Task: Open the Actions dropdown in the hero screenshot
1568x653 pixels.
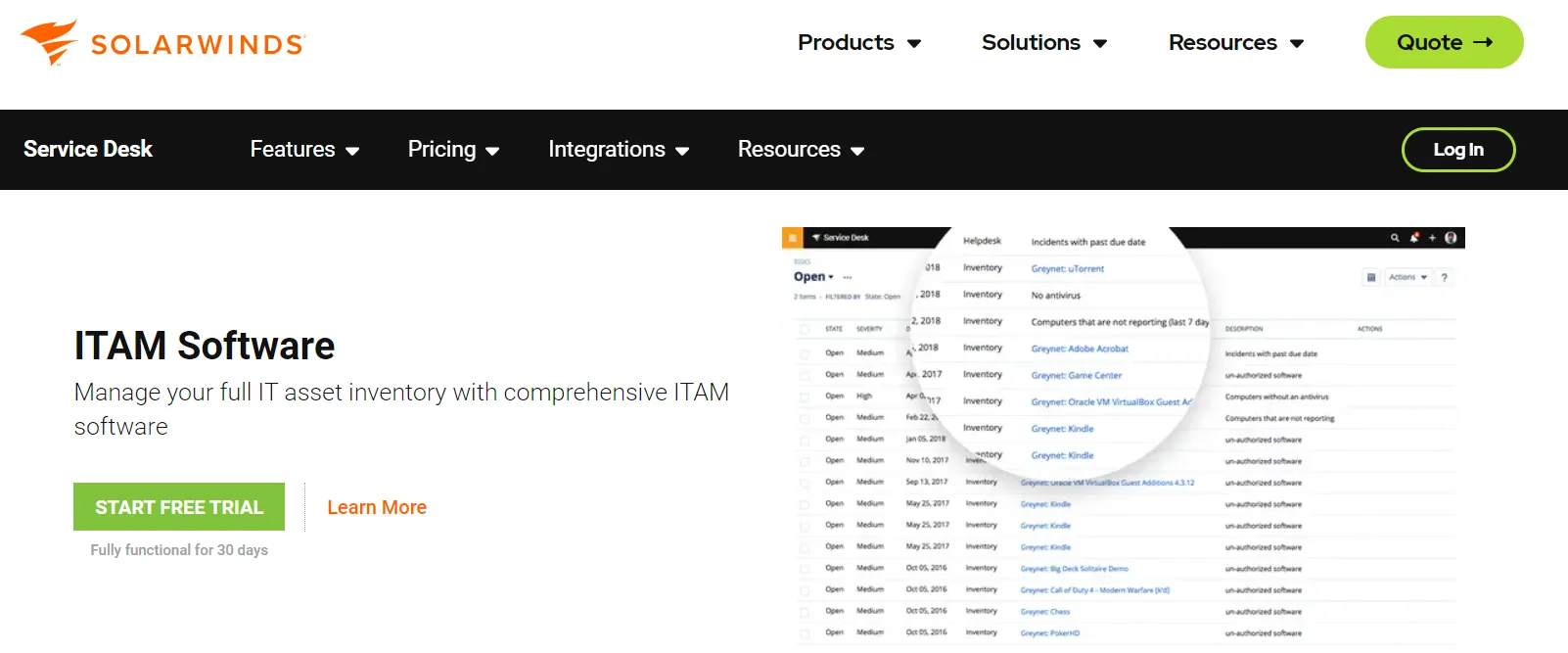Action: point(1407,277)
